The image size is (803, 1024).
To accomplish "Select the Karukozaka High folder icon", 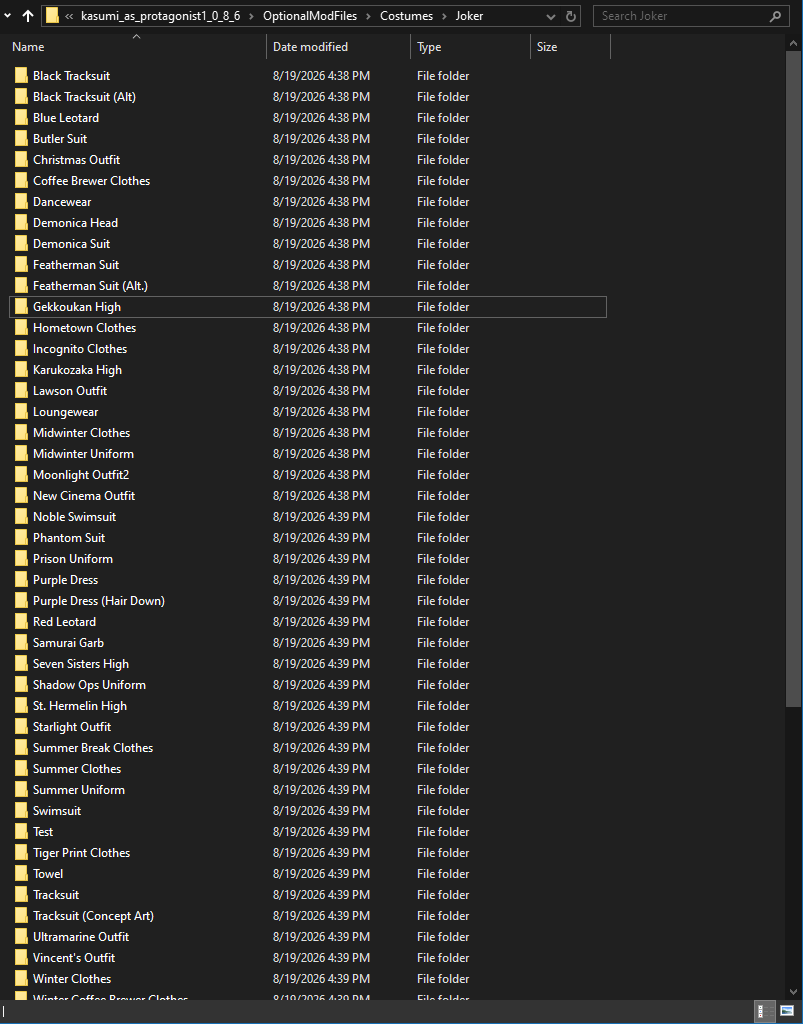I will point(22,370).
